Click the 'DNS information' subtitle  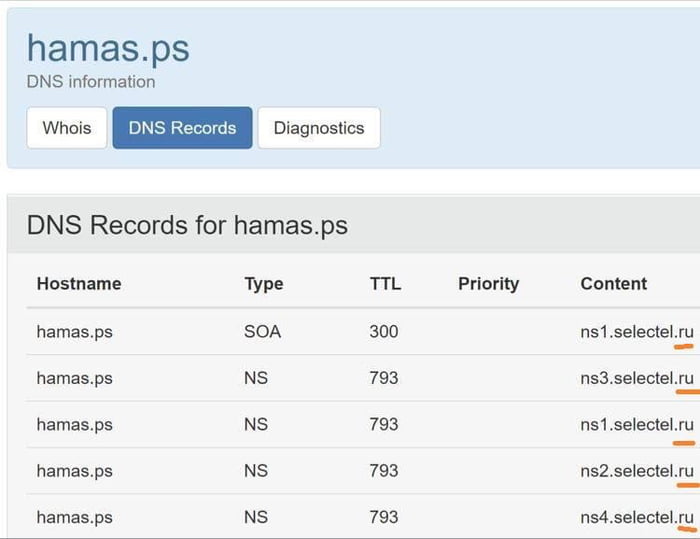point(91,82)
